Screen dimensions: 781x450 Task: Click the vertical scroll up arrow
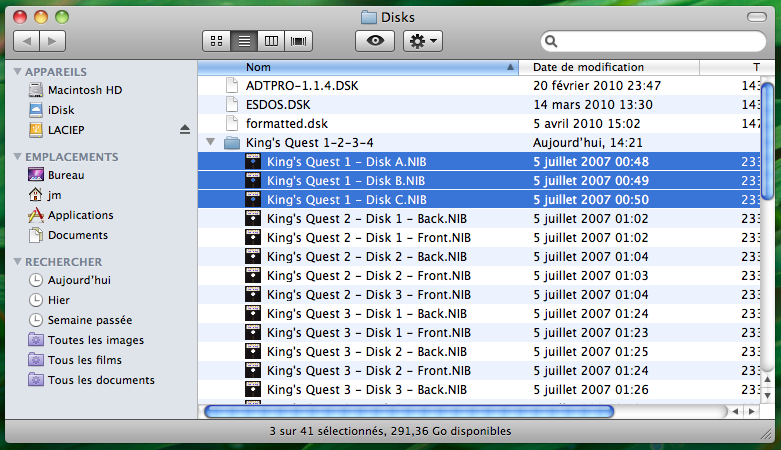click(x=767, y=380)
